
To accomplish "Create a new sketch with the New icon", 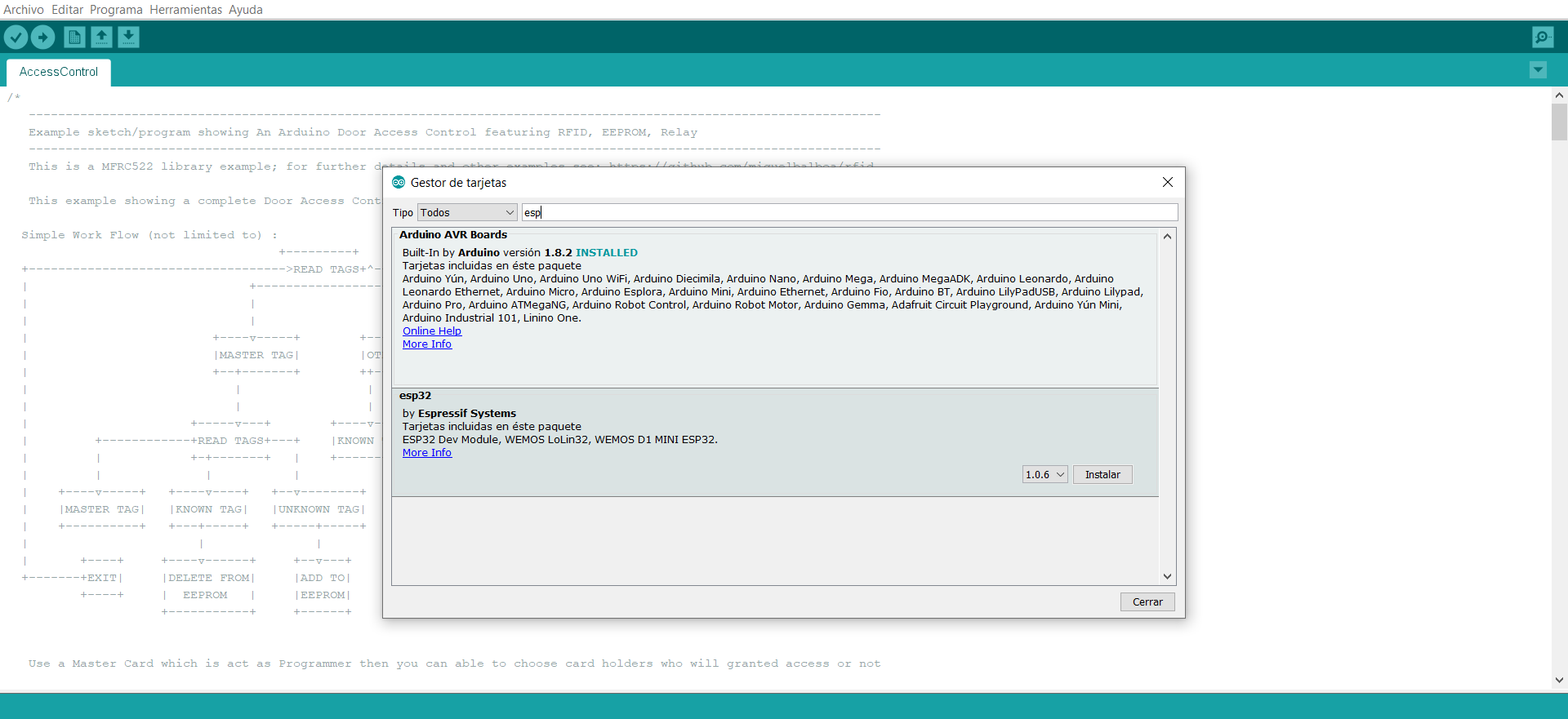I will point(74,37).
